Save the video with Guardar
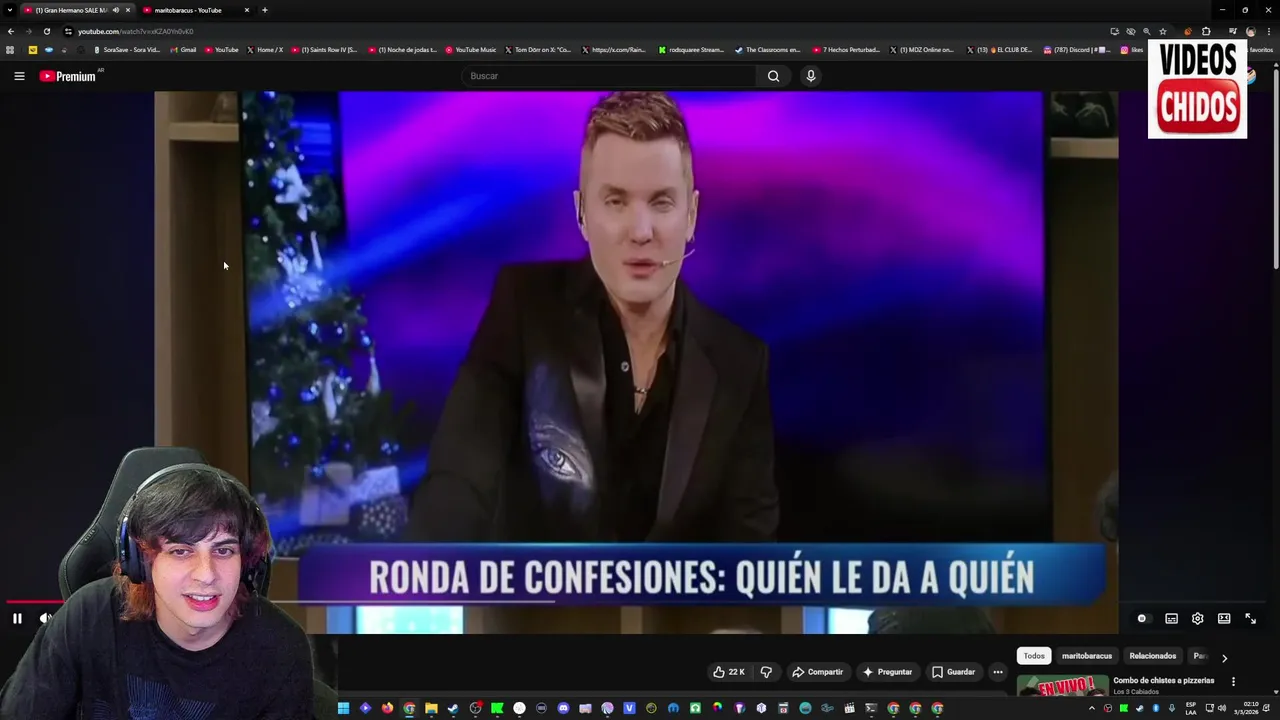The width and height of the screenshot is (1280, 720). click(x=953, y=672)
